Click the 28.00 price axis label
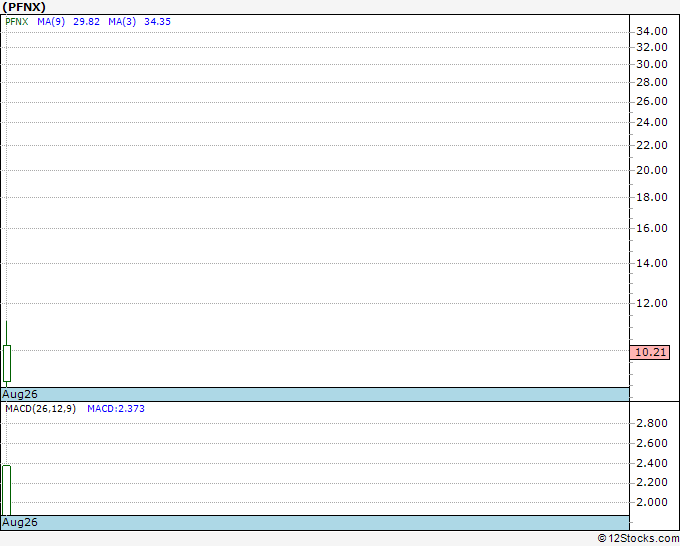Image resolution: width=680 pixels, height=546 pixels. [652, 82]
